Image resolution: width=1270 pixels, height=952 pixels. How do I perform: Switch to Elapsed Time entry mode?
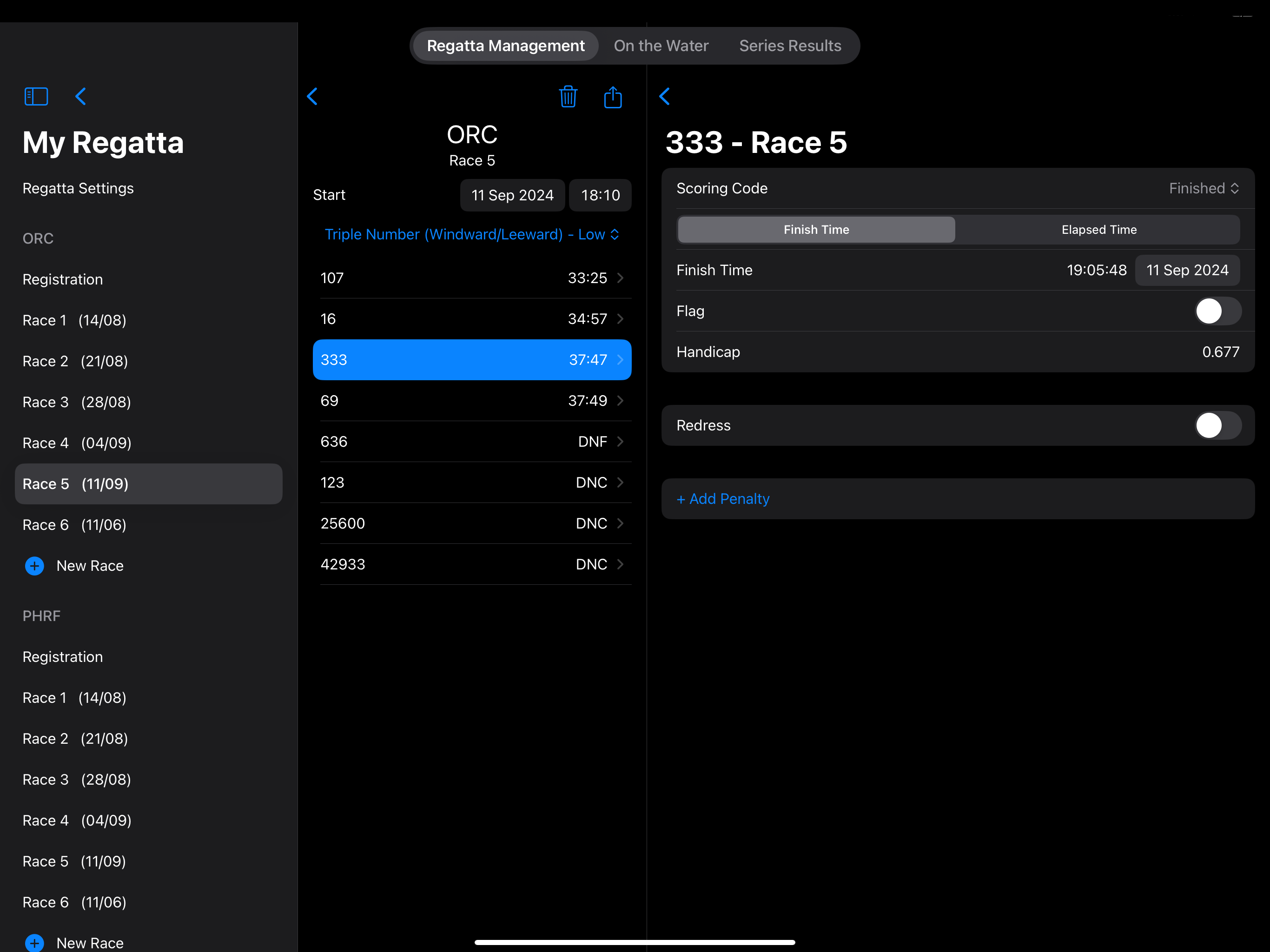point(1098,230)
